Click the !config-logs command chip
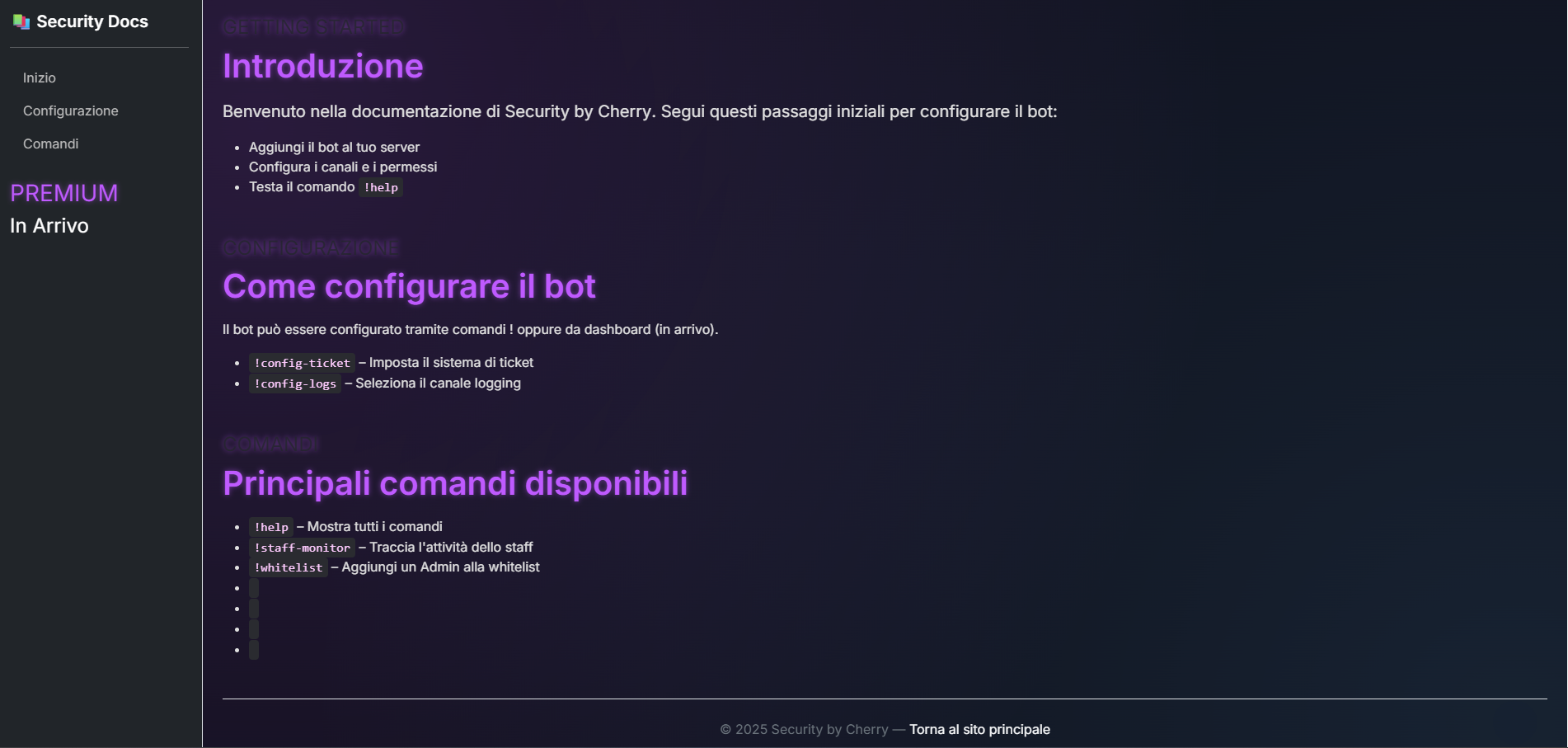 (x=295, y=383)
